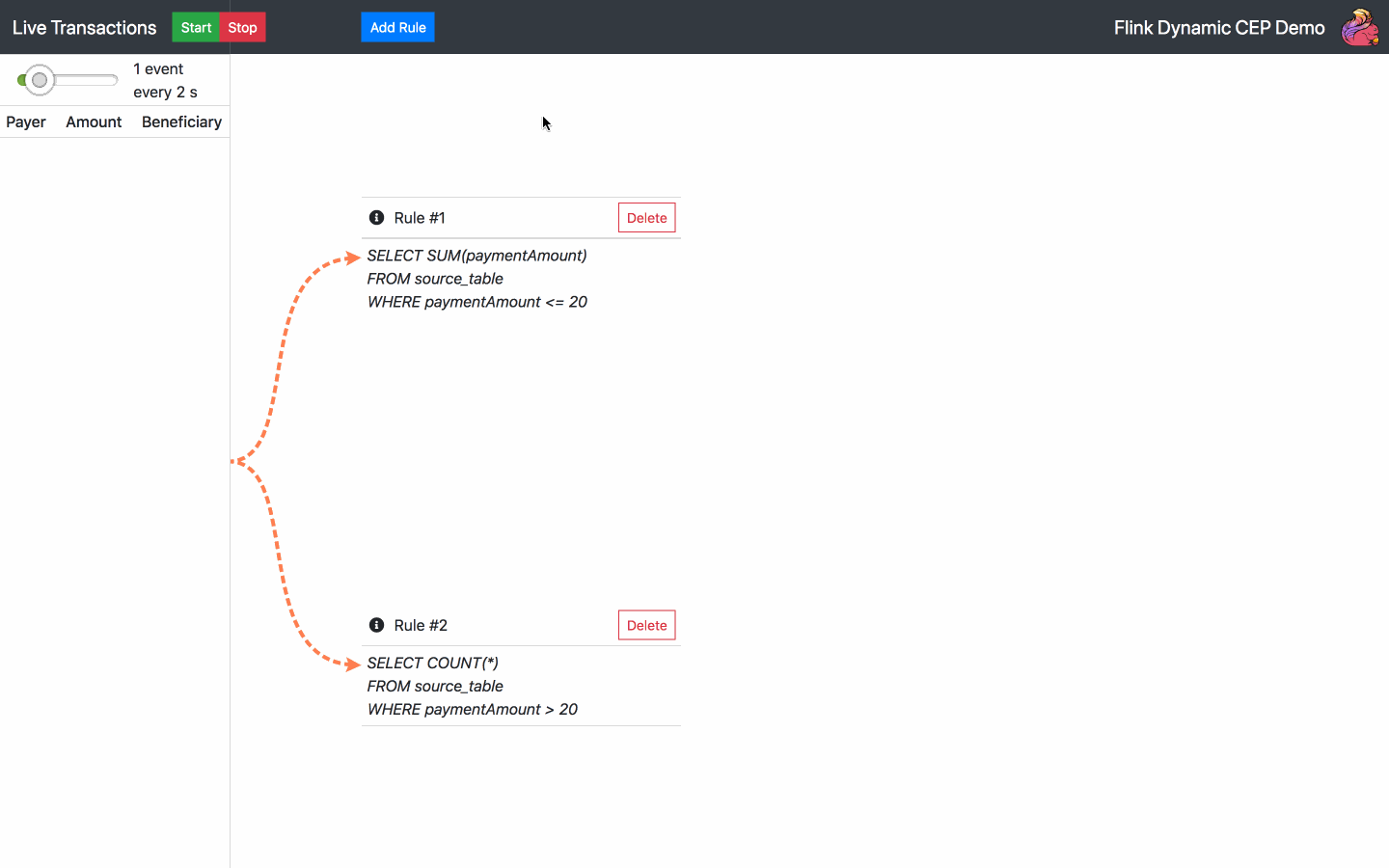Click the info icon beside Rule #2

[x=377, y=625]
